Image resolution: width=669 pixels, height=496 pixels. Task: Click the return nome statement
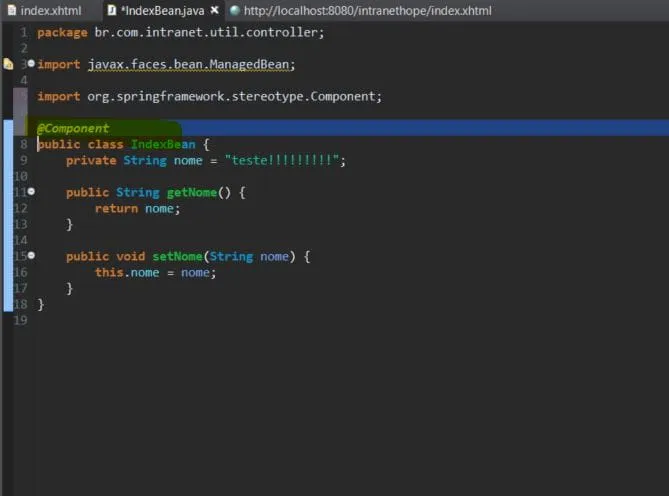(137, 209)
